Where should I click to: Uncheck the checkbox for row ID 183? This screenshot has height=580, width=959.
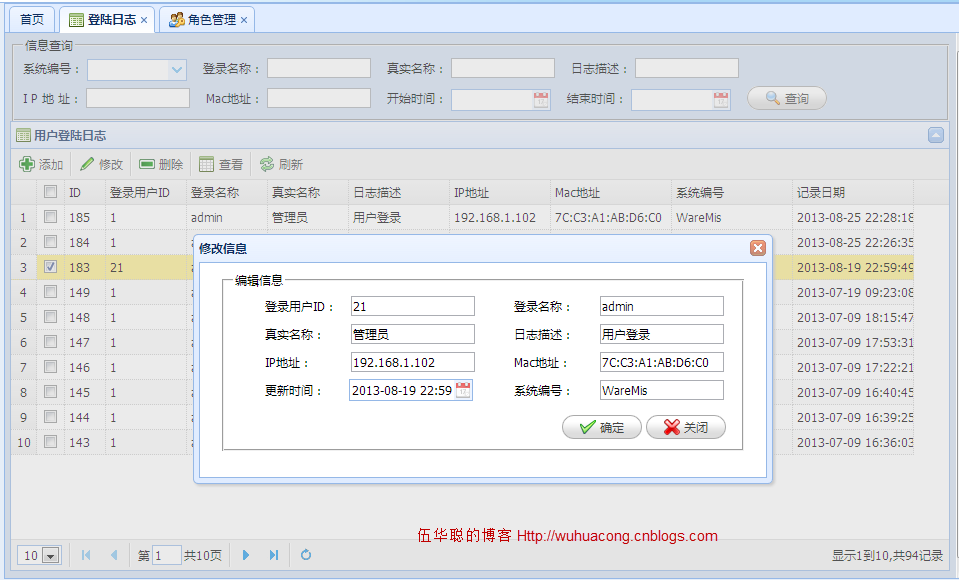click(51, 267)
